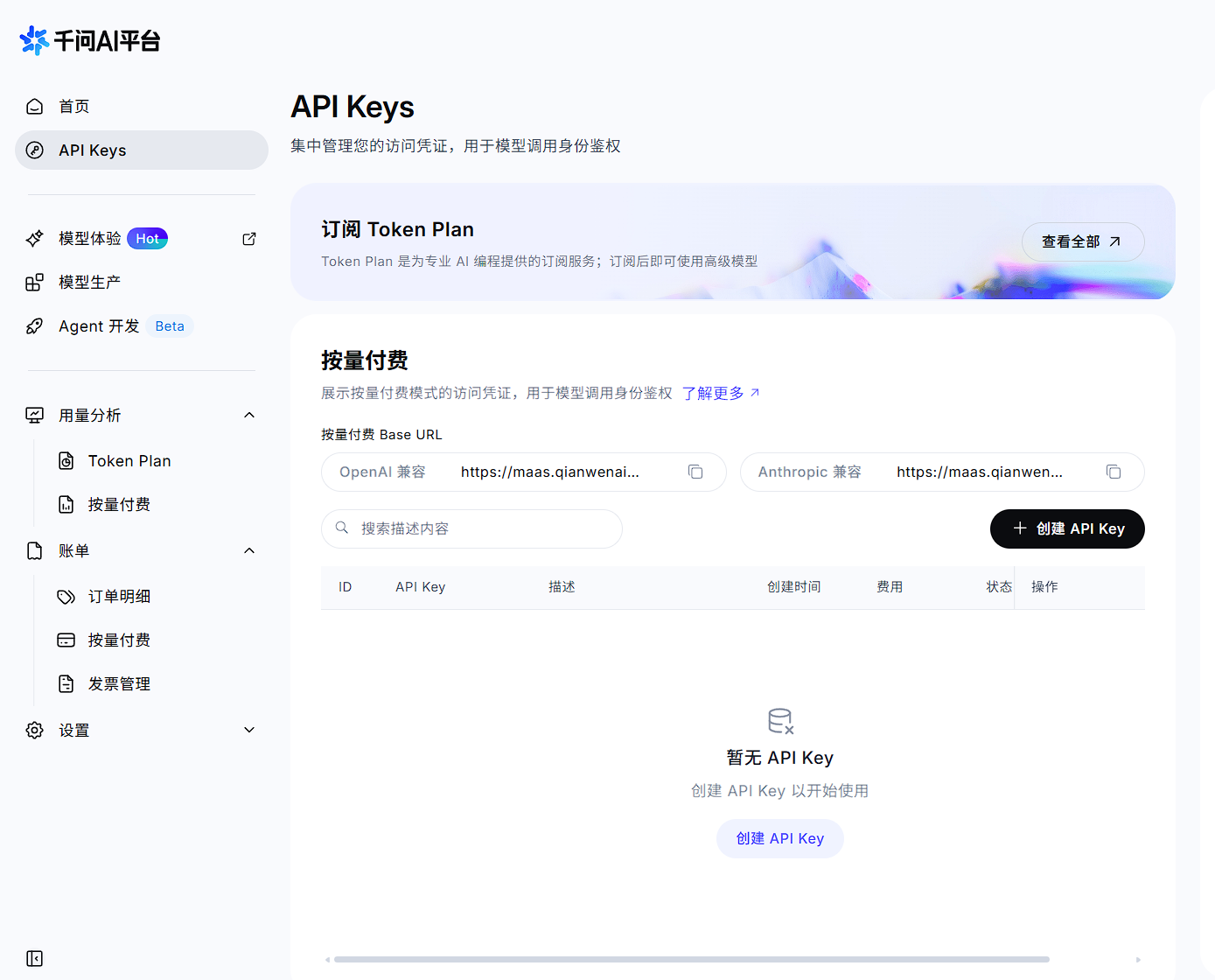The image size is (1215, 980).
Task: Open Agent 开发 Beta section
Action: [142, 326]
